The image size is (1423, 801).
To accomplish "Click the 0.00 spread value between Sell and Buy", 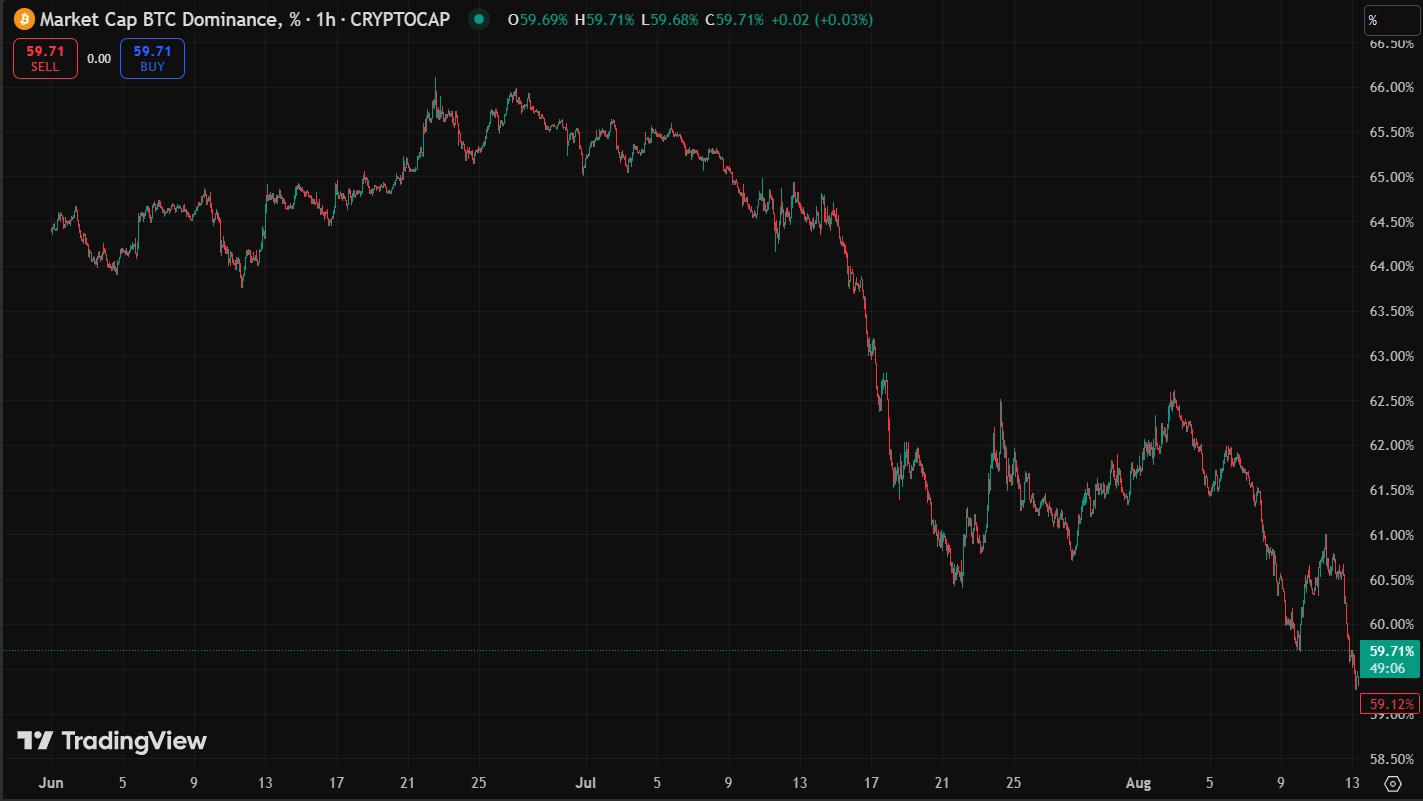I will click(x=99, y=59).
